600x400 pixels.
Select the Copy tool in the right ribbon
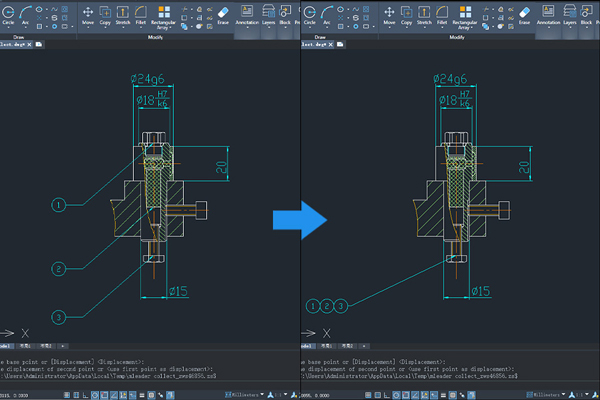[x=406, y=15]
